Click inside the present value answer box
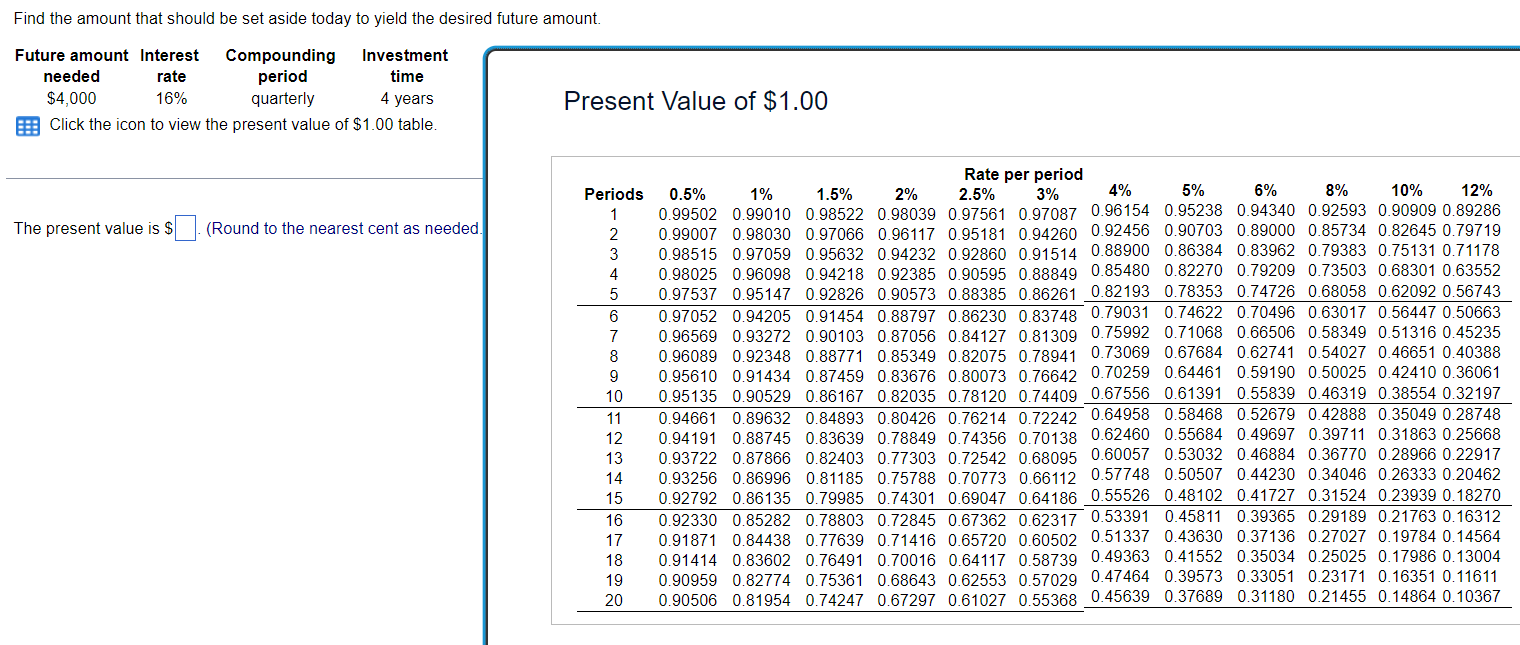 [184, 228]
